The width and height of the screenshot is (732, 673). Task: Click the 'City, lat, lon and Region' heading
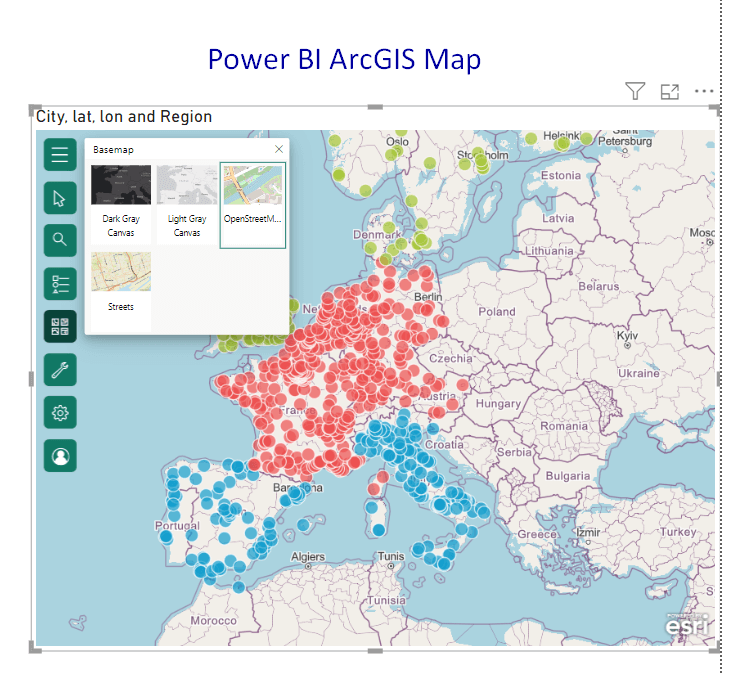pos(124,116)
